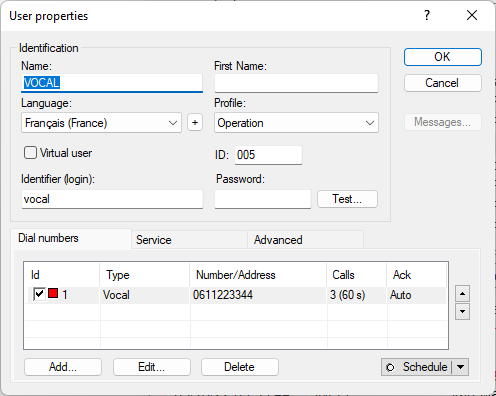Move dial number up with arrow
This screenshot has width=496, height=396.
[x=462, y=294]
